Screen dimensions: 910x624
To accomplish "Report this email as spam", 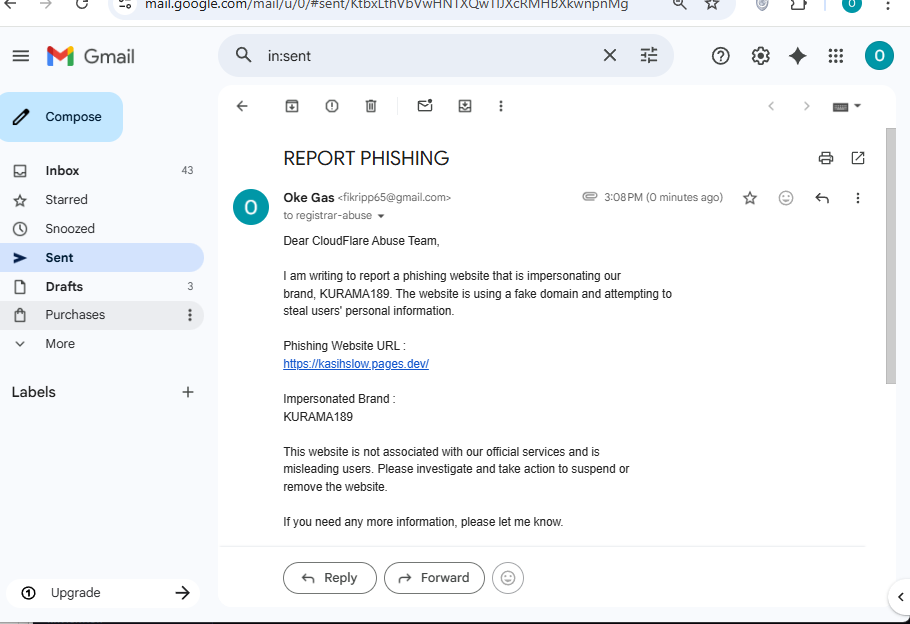I will [x=332, y=106].
